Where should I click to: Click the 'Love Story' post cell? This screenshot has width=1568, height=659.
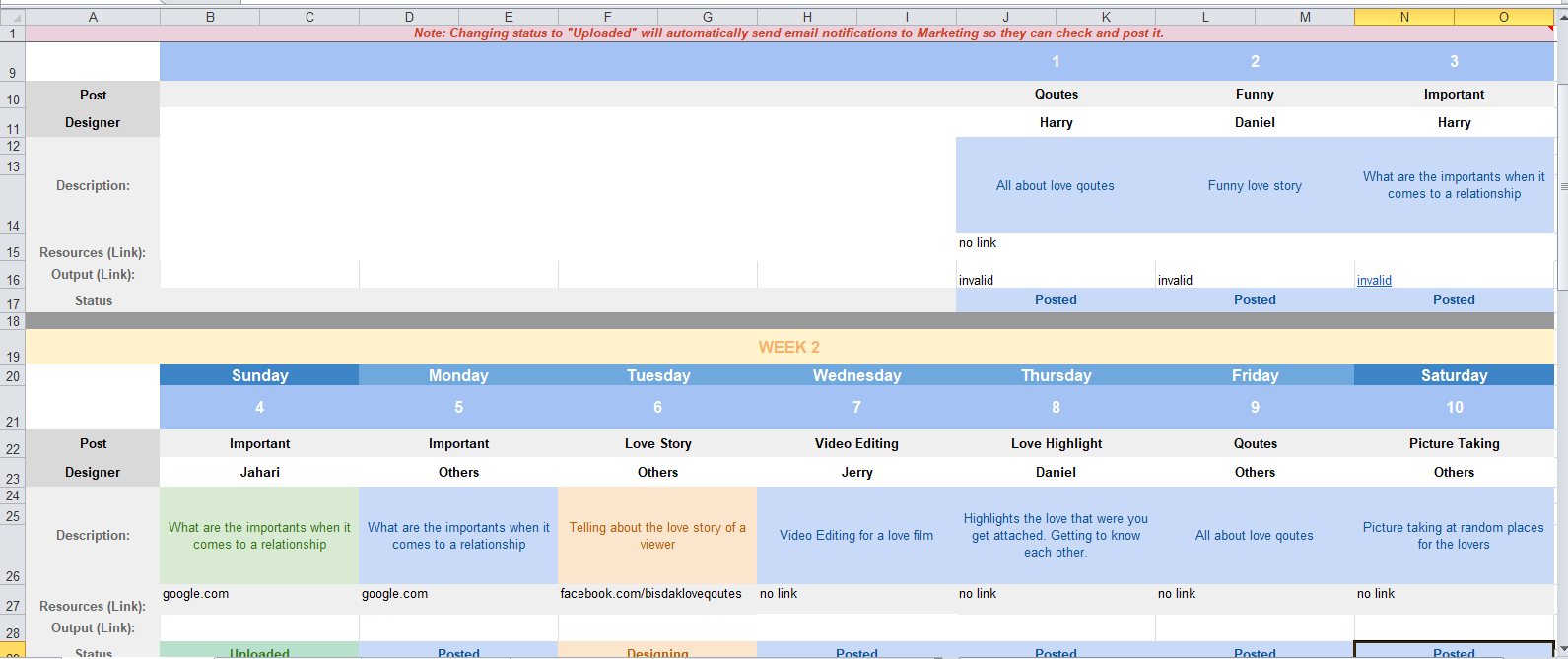(657, 444)
